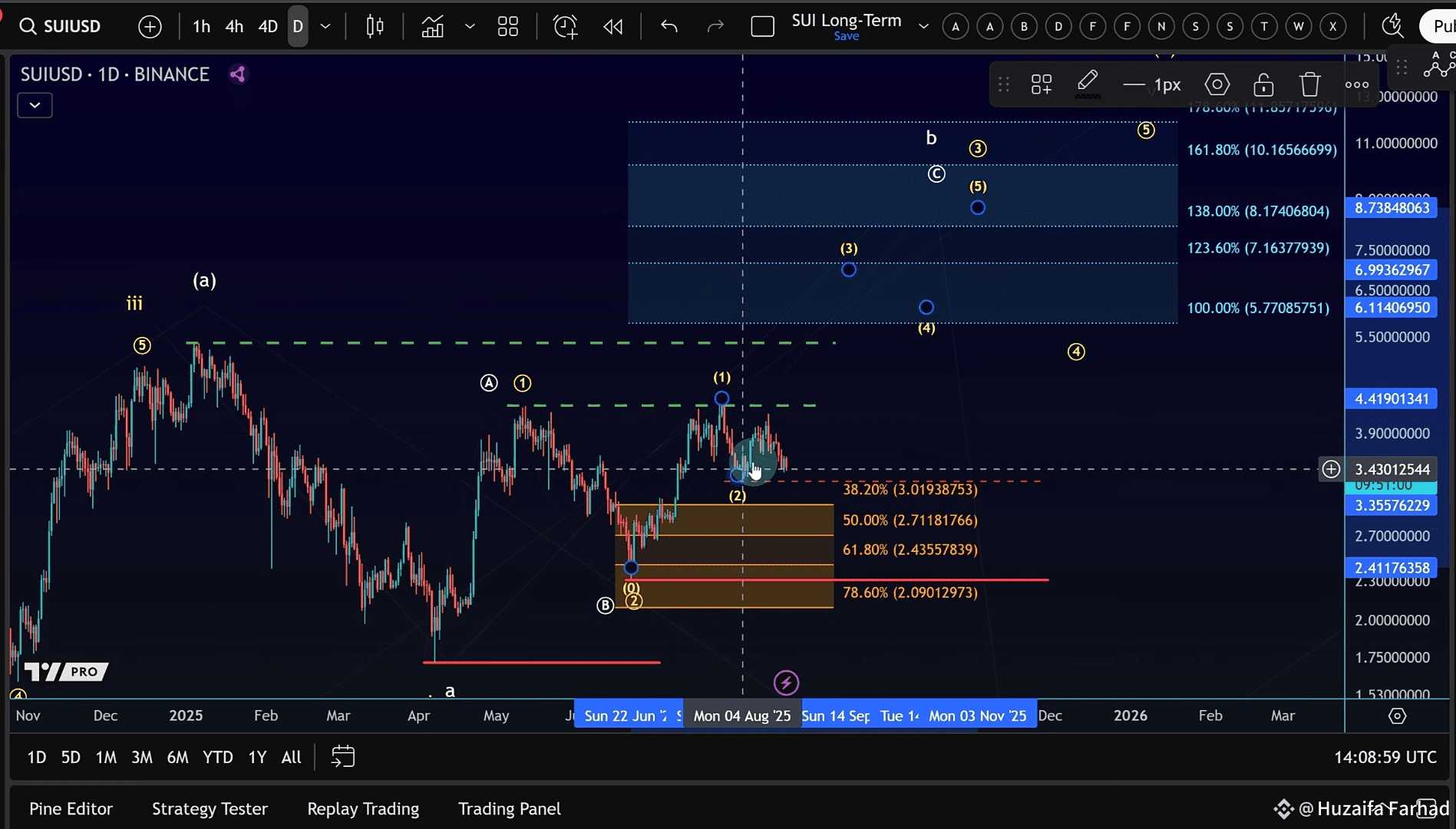Click the X circle shortcut
The width and height of the screenshot is (1456, 829).
[1333, 27]
